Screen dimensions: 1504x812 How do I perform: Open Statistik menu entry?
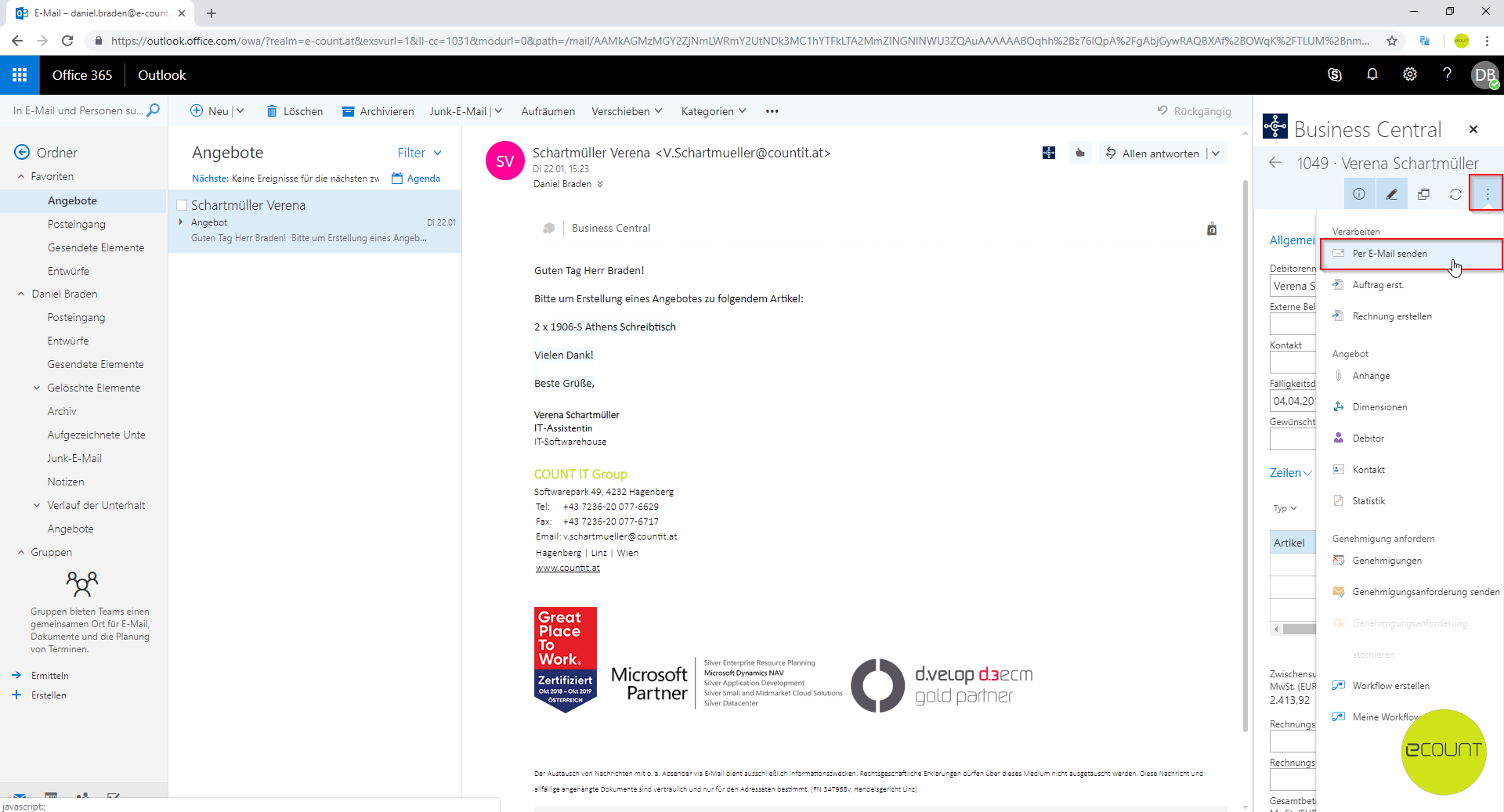tap(1410, 501)
